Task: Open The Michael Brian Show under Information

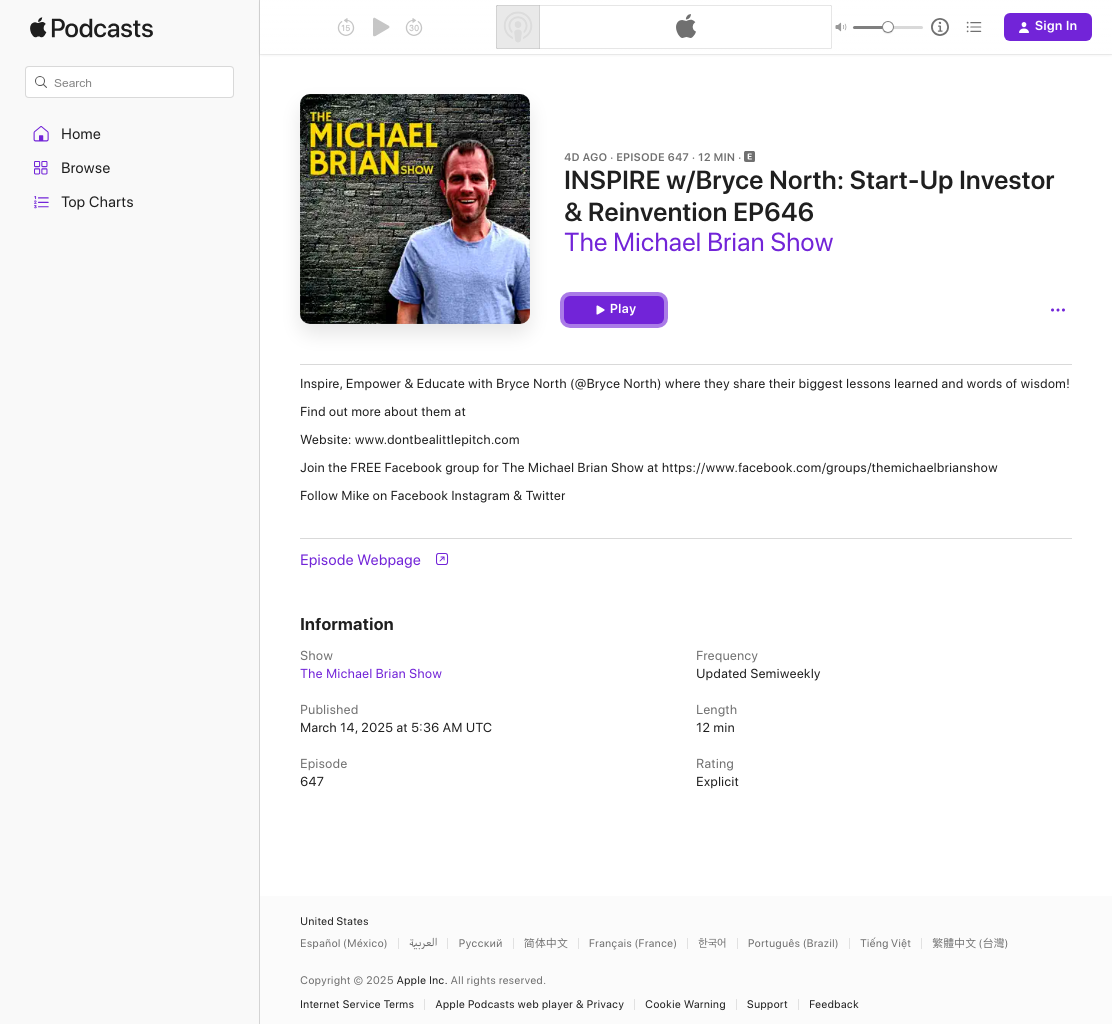Action: pyautogui.click(x=371, y=674)
